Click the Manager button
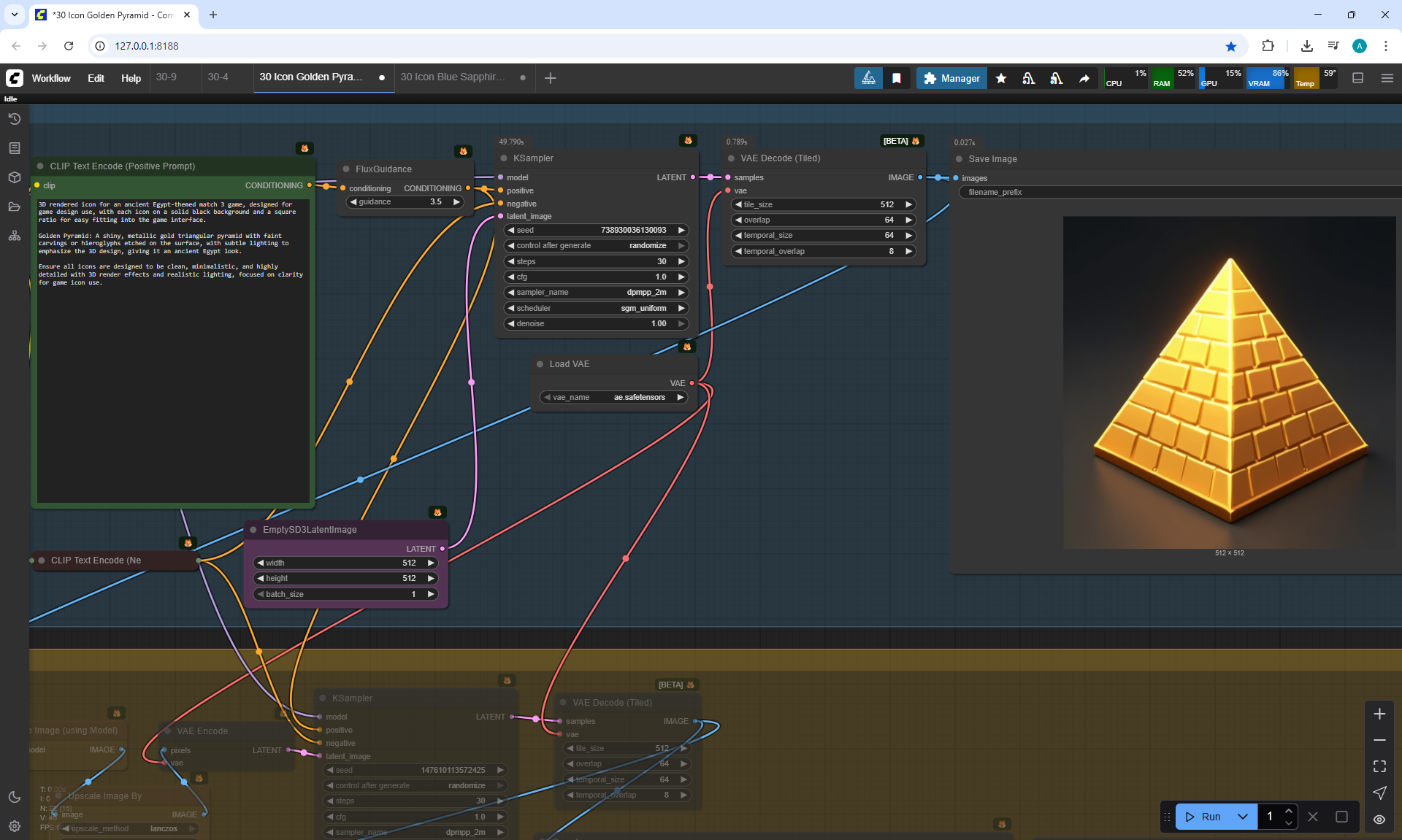Image resolution: width=1402 pixels, height=840 pixels. click(x=951, y=78)
